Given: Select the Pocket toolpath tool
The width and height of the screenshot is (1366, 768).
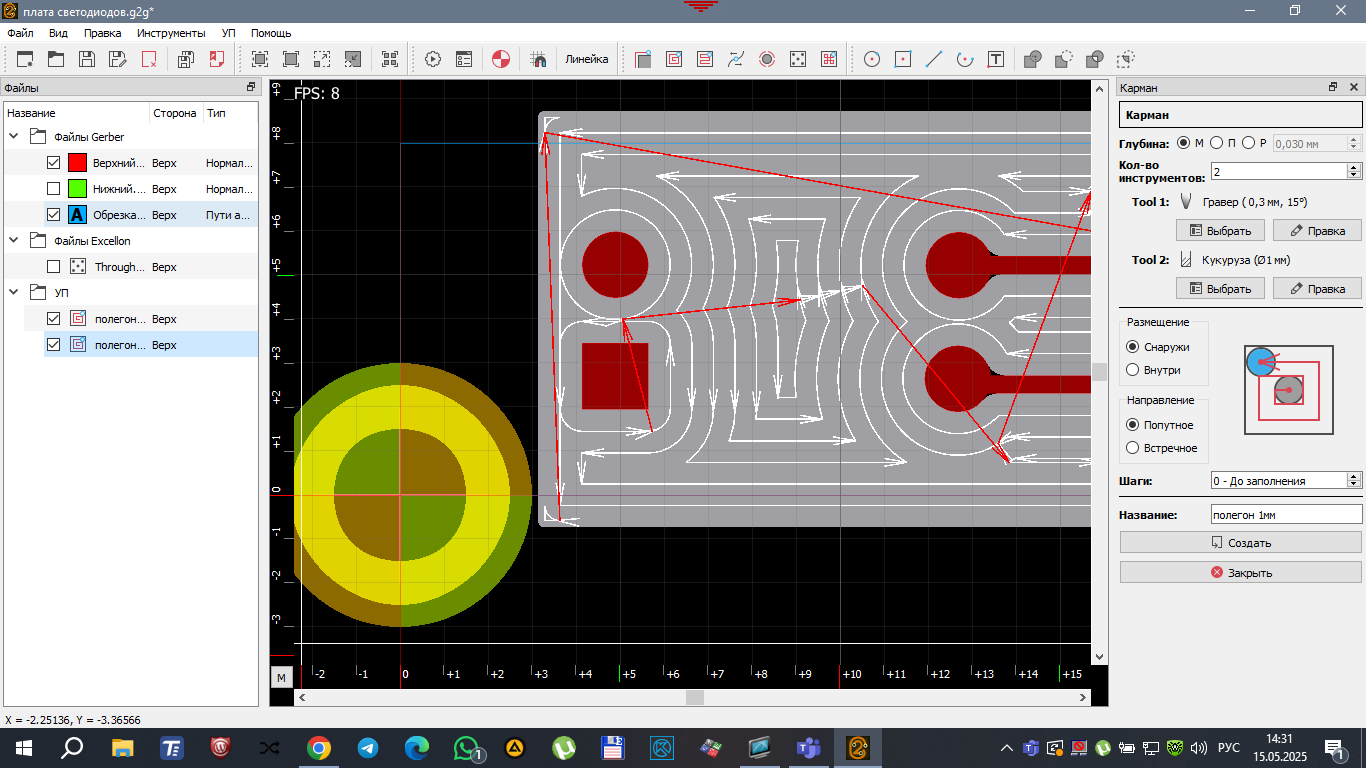Looking at the screenshot, I should pos(674,59).
